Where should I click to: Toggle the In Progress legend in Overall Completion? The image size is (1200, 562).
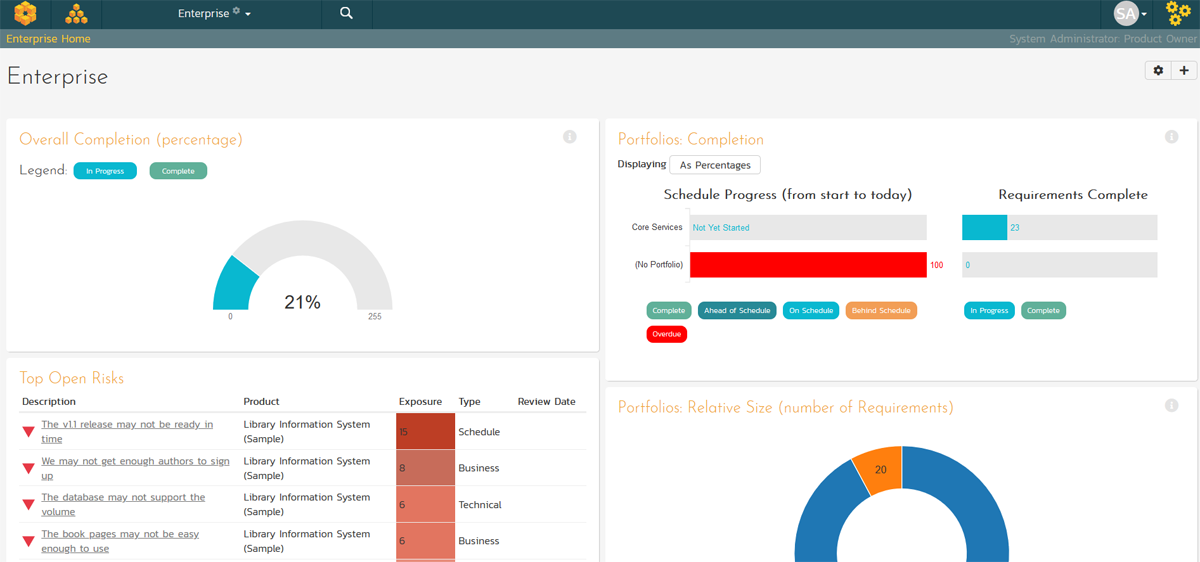point(105,171)
